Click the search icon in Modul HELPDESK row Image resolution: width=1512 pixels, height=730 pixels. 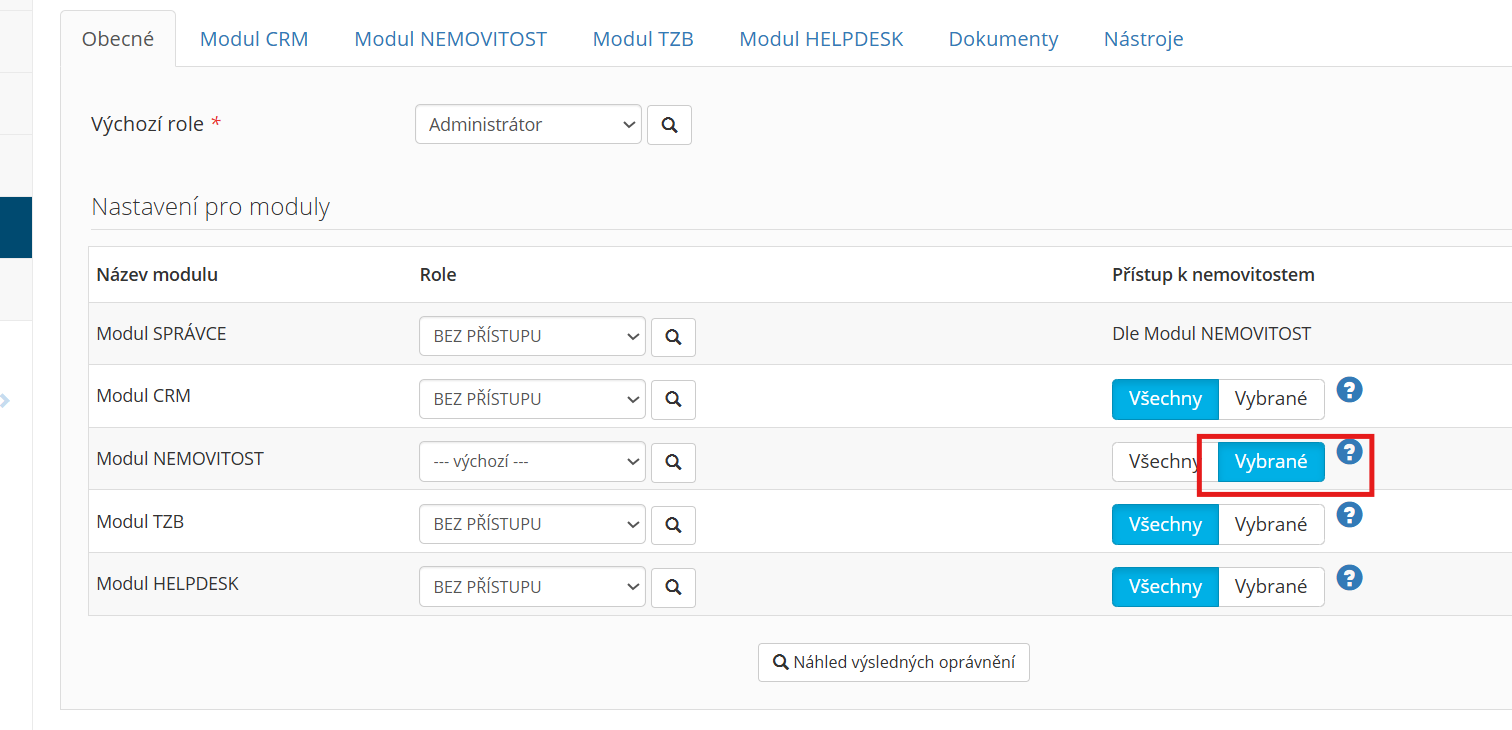click(673, 587)
